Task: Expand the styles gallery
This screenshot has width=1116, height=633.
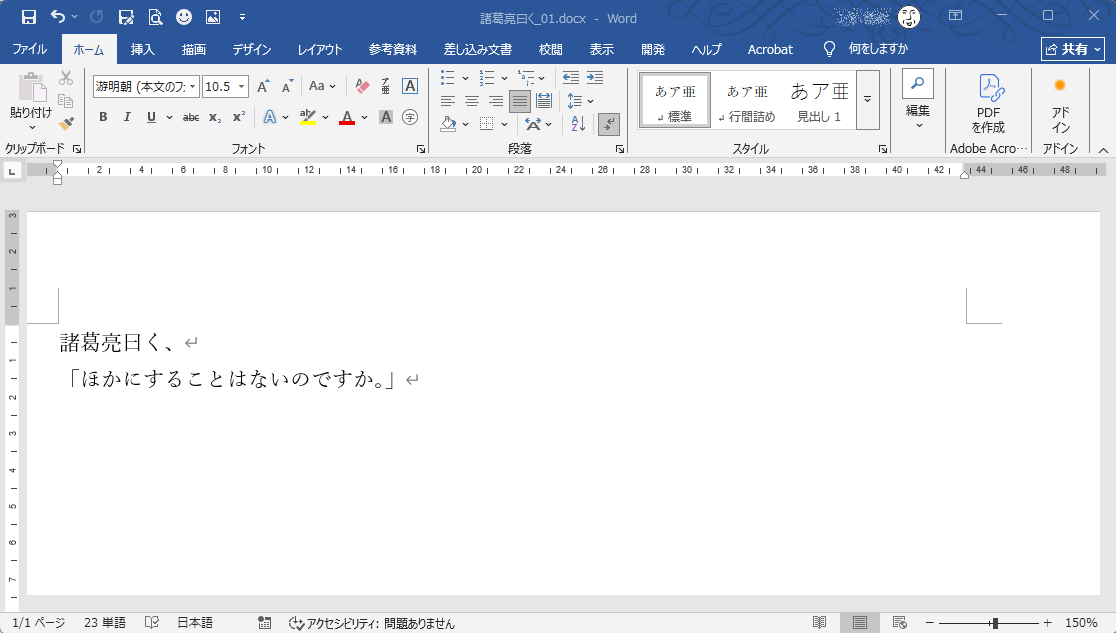Action: pos(868,100)
